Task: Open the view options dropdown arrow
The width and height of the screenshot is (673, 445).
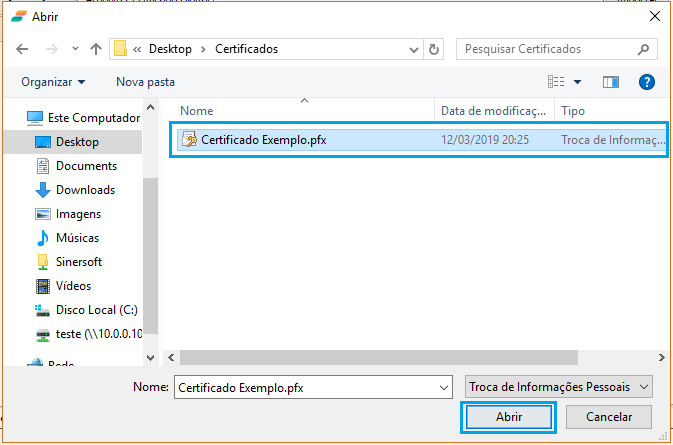Action: click(x=577, y=81)
